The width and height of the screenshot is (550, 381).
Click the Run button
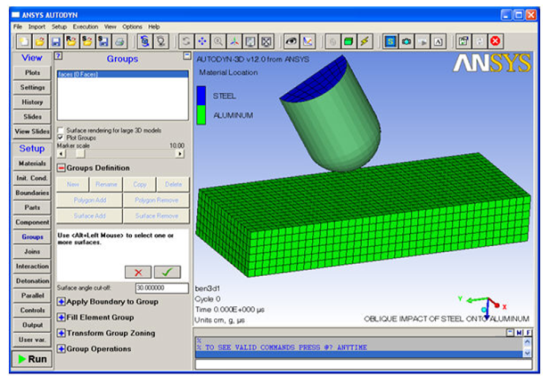[32, 359]
